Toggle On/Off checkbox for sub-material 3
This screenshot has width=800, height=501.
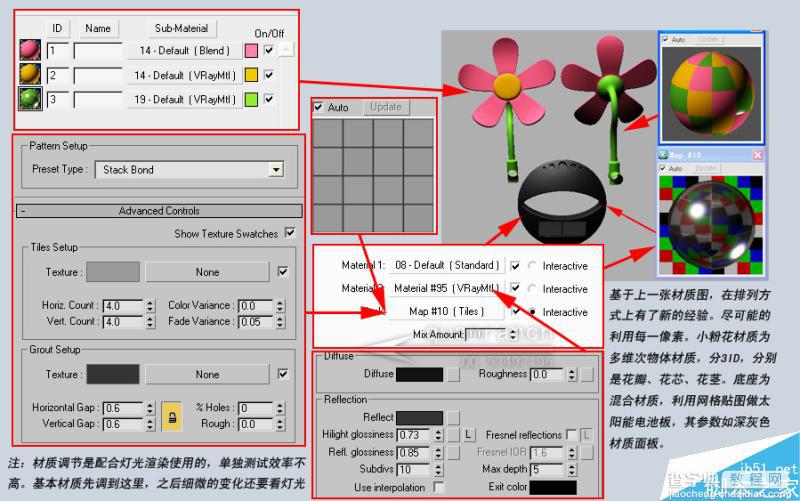[x=269, y=99]
